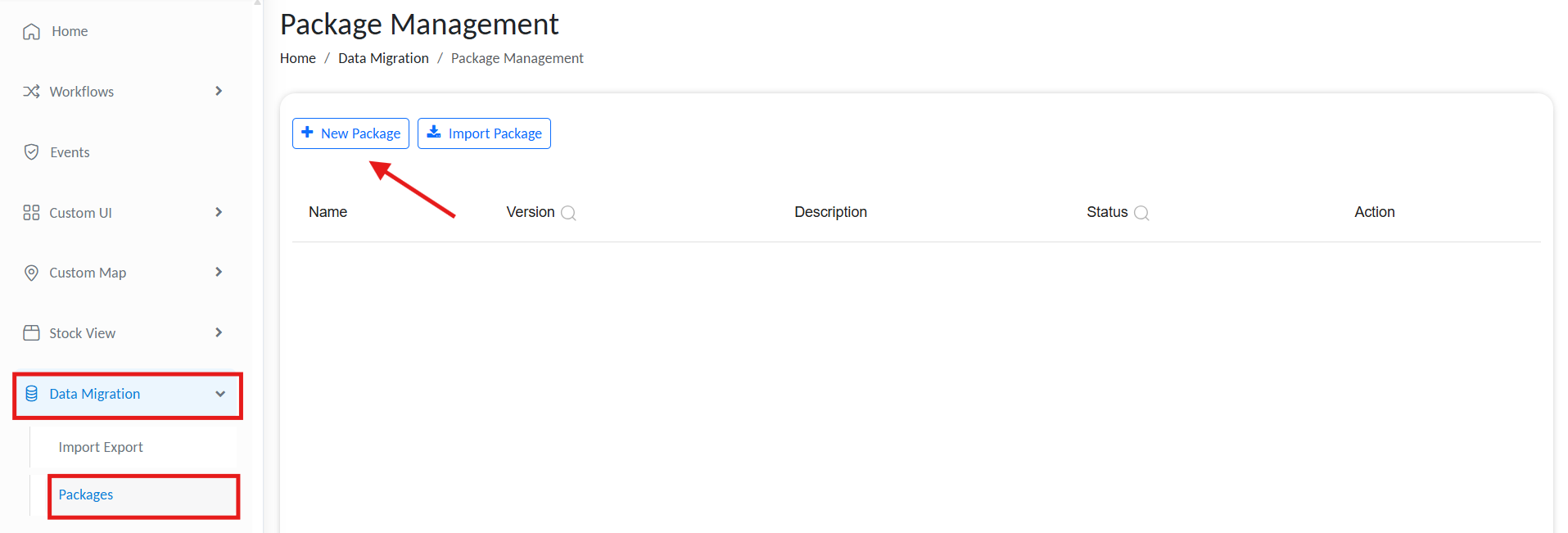Open the Version column search icon

(568, 213)
